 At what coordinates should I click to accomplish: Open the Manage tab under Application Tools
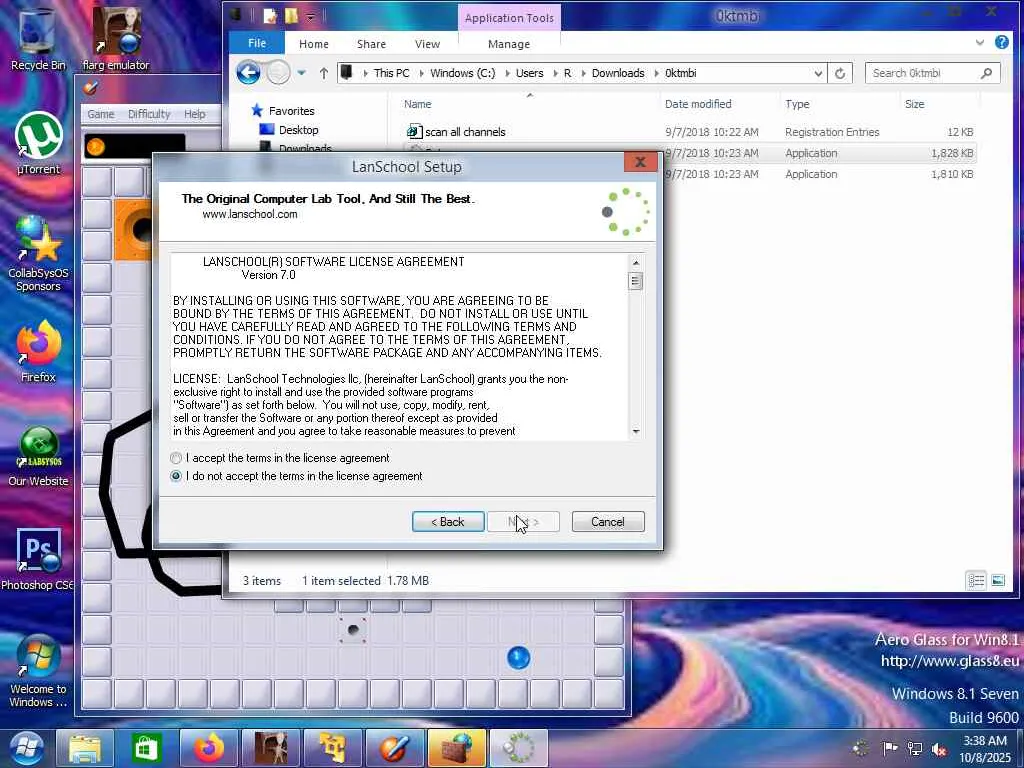(x=509, y=44)
